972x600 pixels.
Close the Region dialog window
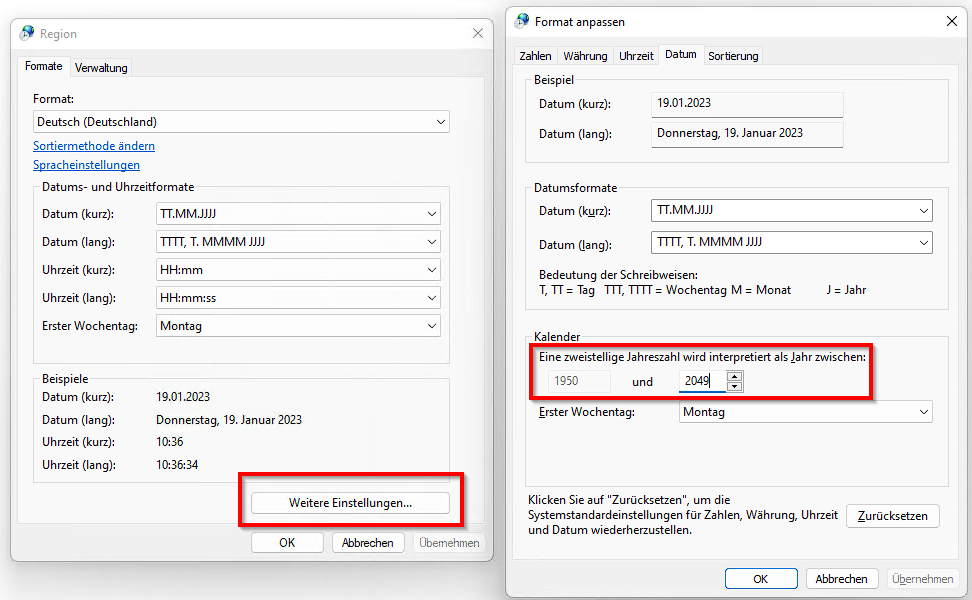478,33
